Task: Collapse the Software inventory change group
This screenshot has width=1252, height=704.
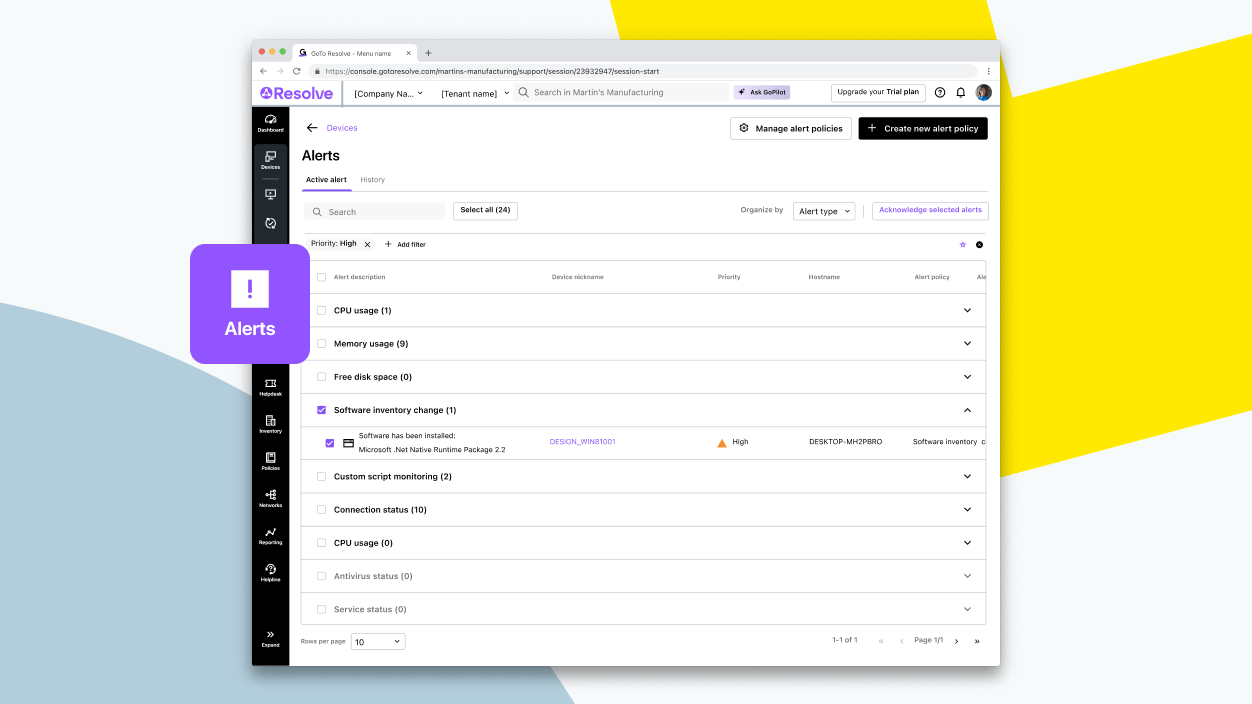Action: (x=967, y=410)
